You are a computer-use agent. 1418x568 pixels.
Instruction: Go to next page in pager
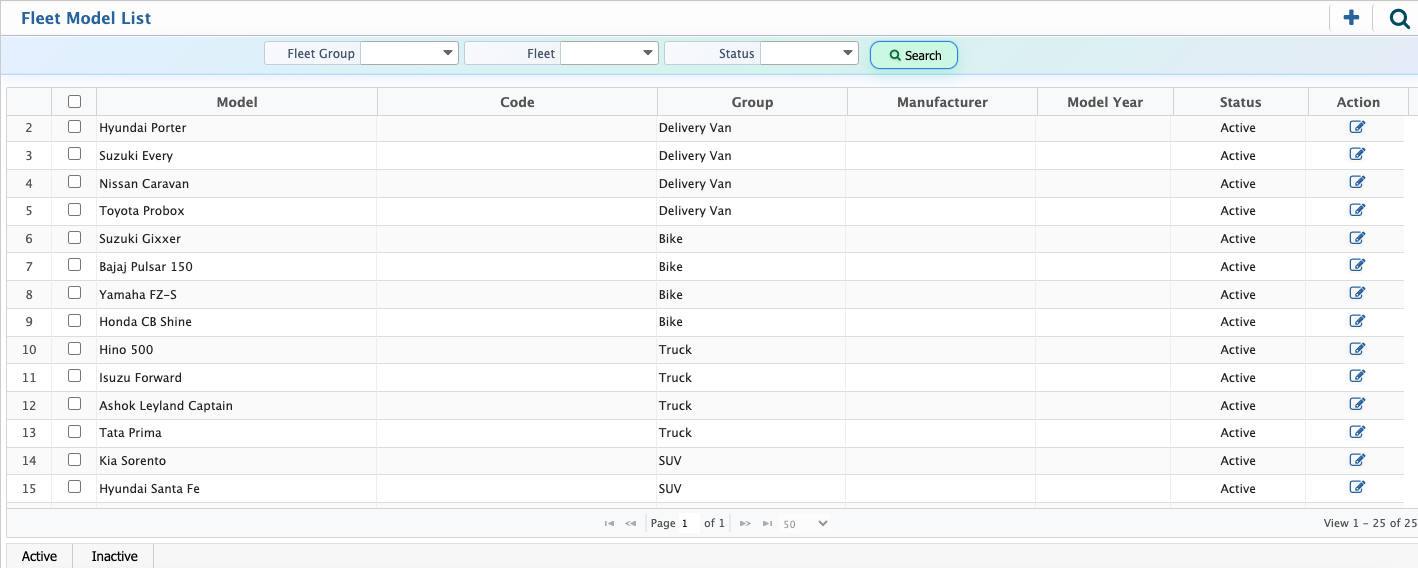(x=745, y=523)
